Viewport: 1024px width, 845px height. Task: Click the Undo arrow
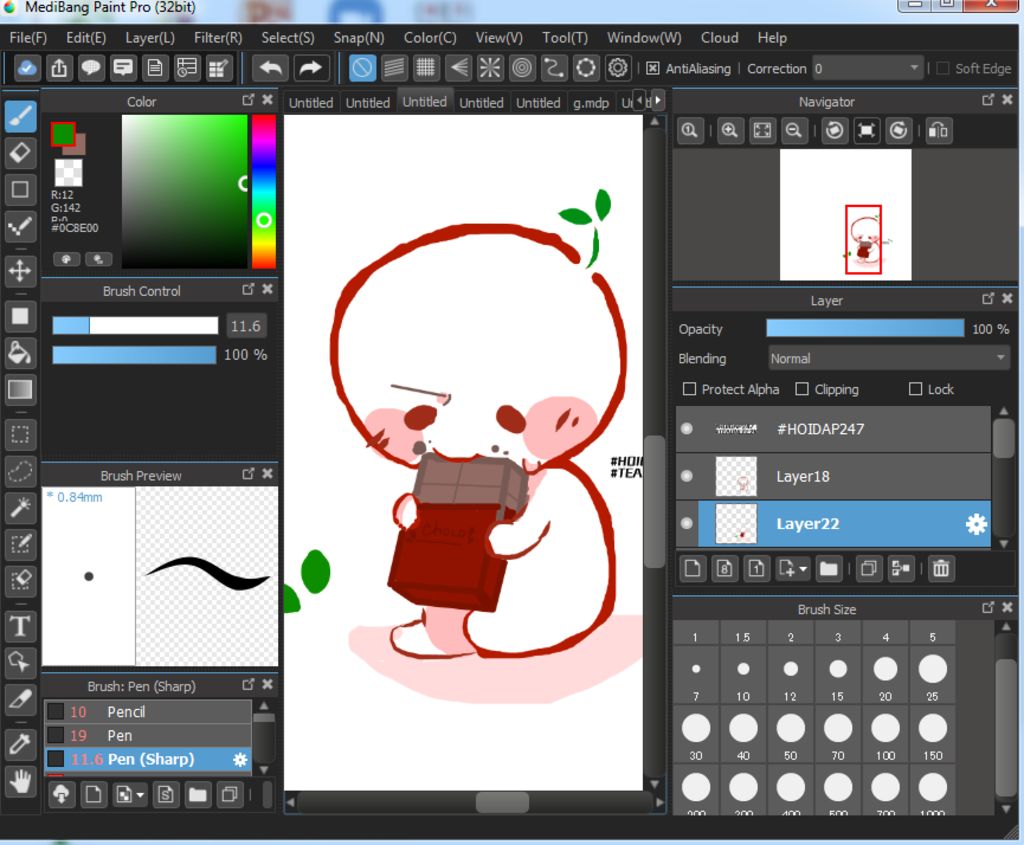(270, 68)
